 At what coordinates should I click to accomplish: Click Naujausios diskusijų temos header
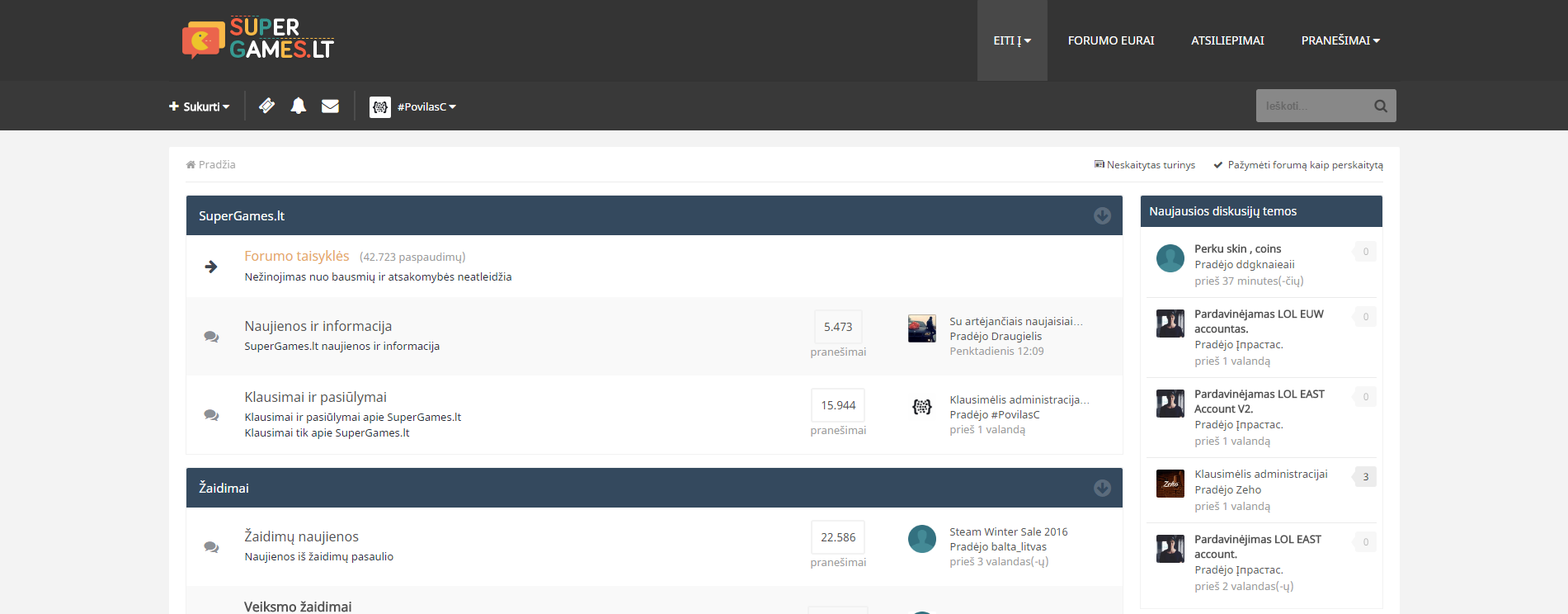[1261, 211]
